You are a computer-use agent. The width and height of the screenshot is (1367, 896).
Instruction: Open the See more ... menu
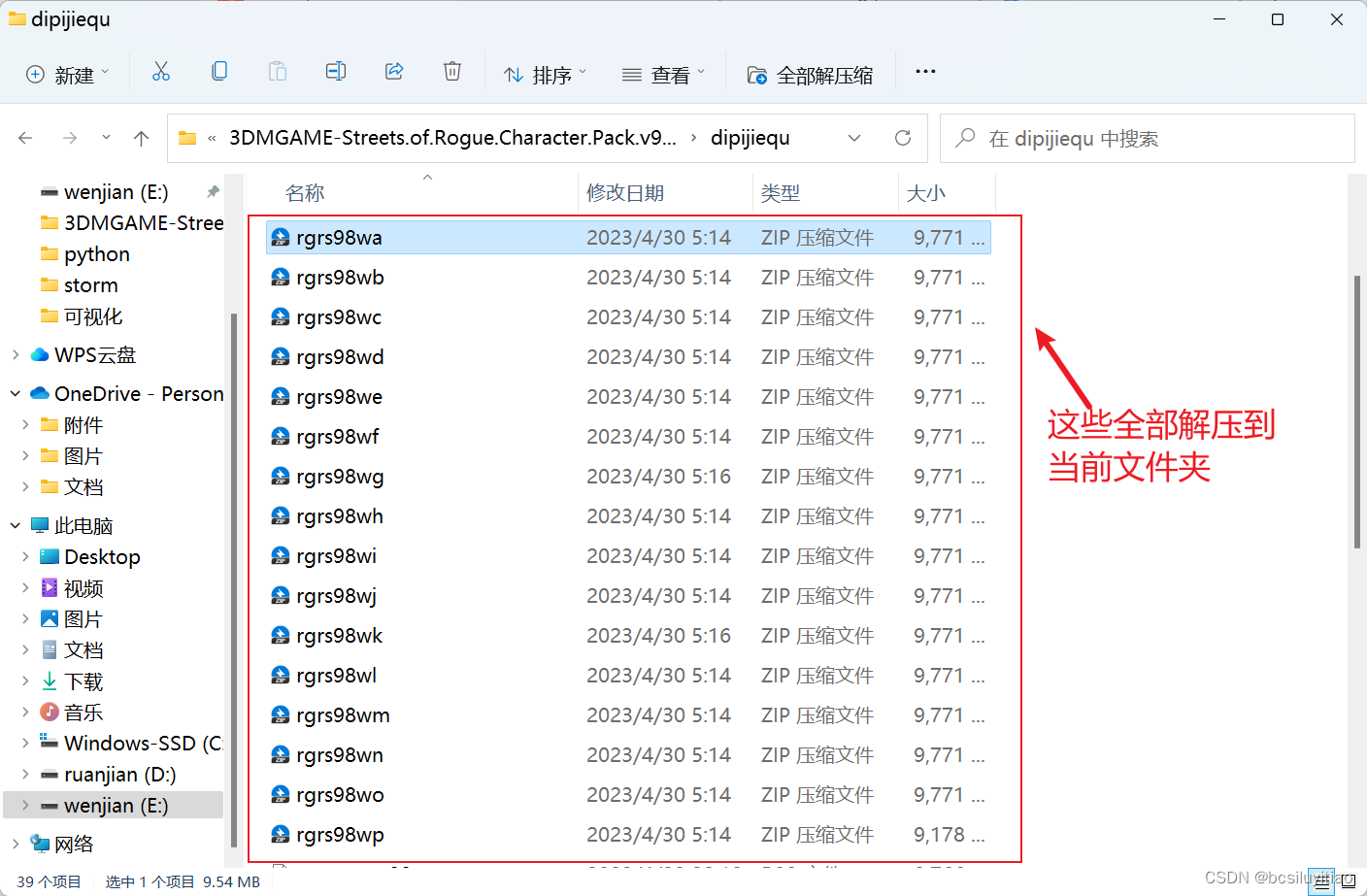[x=924, y=71]
